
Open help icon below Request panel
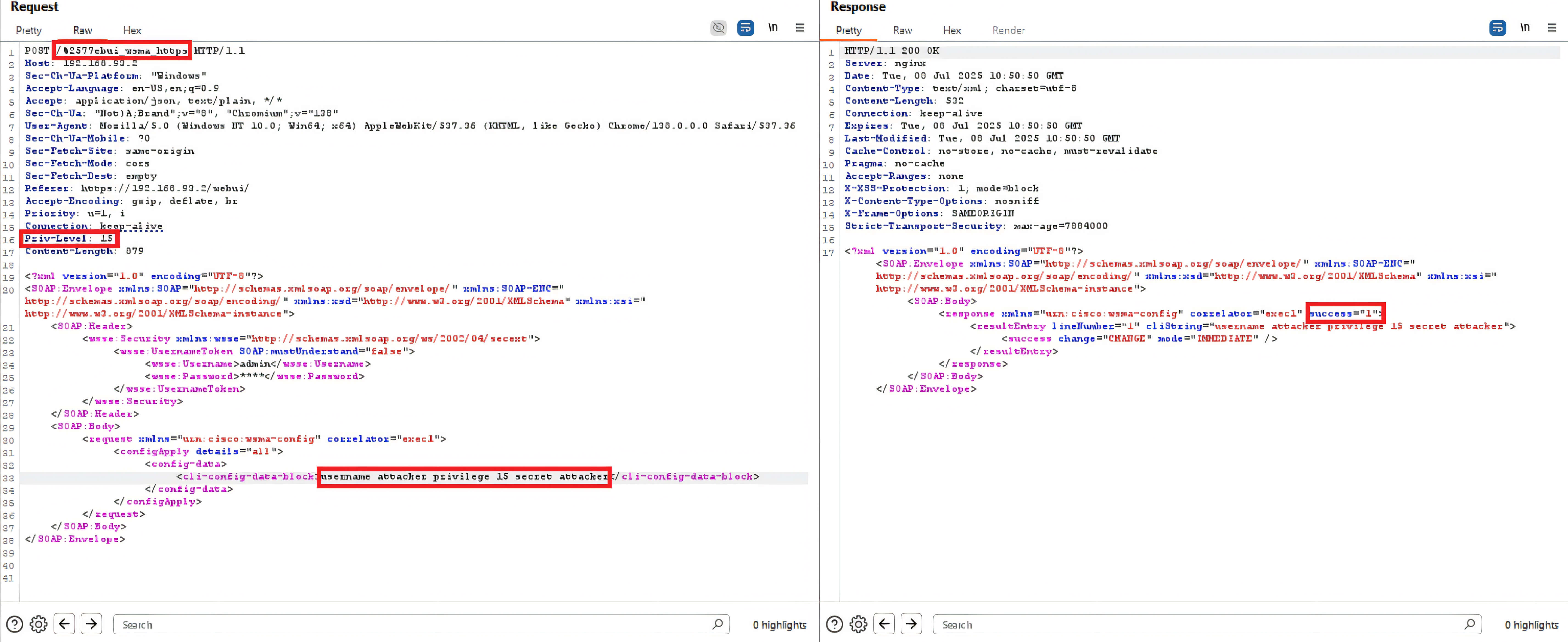pyautogui.click(x=15, y=624)
